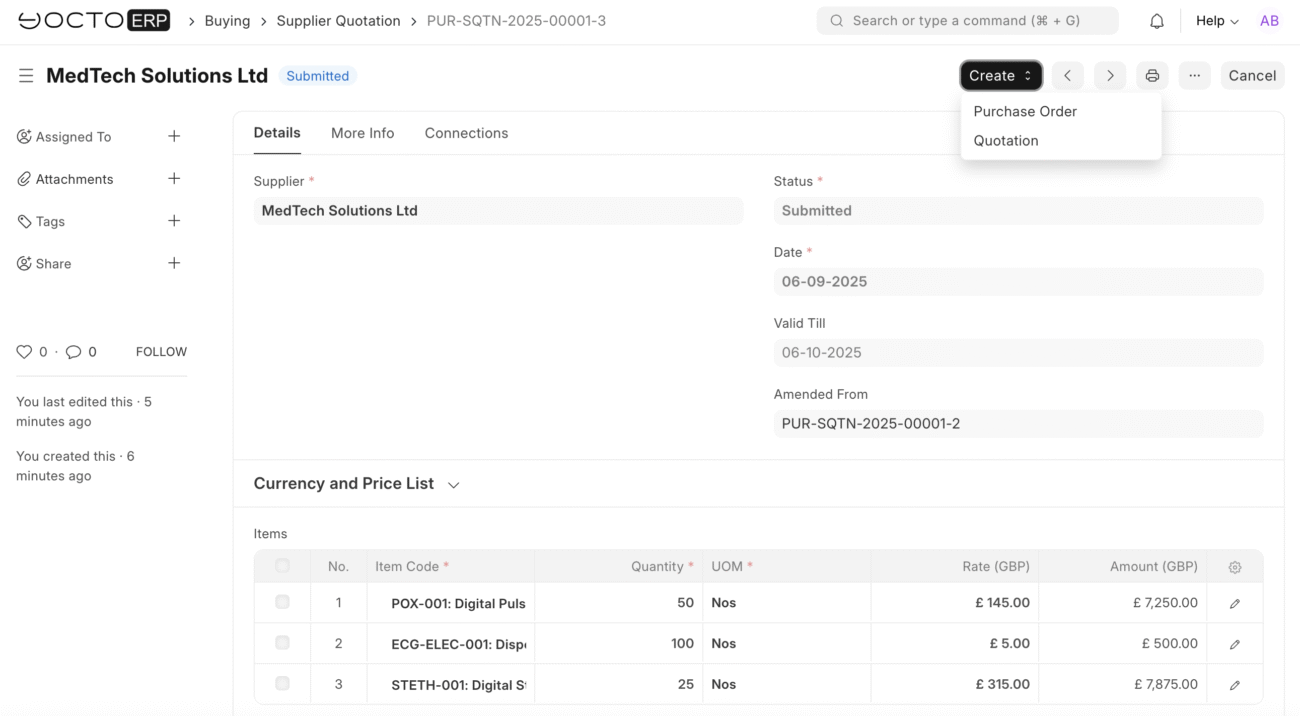Click the Attachments paperclip icon
Screen dimensions: 1300x716
tap(24, 179)
